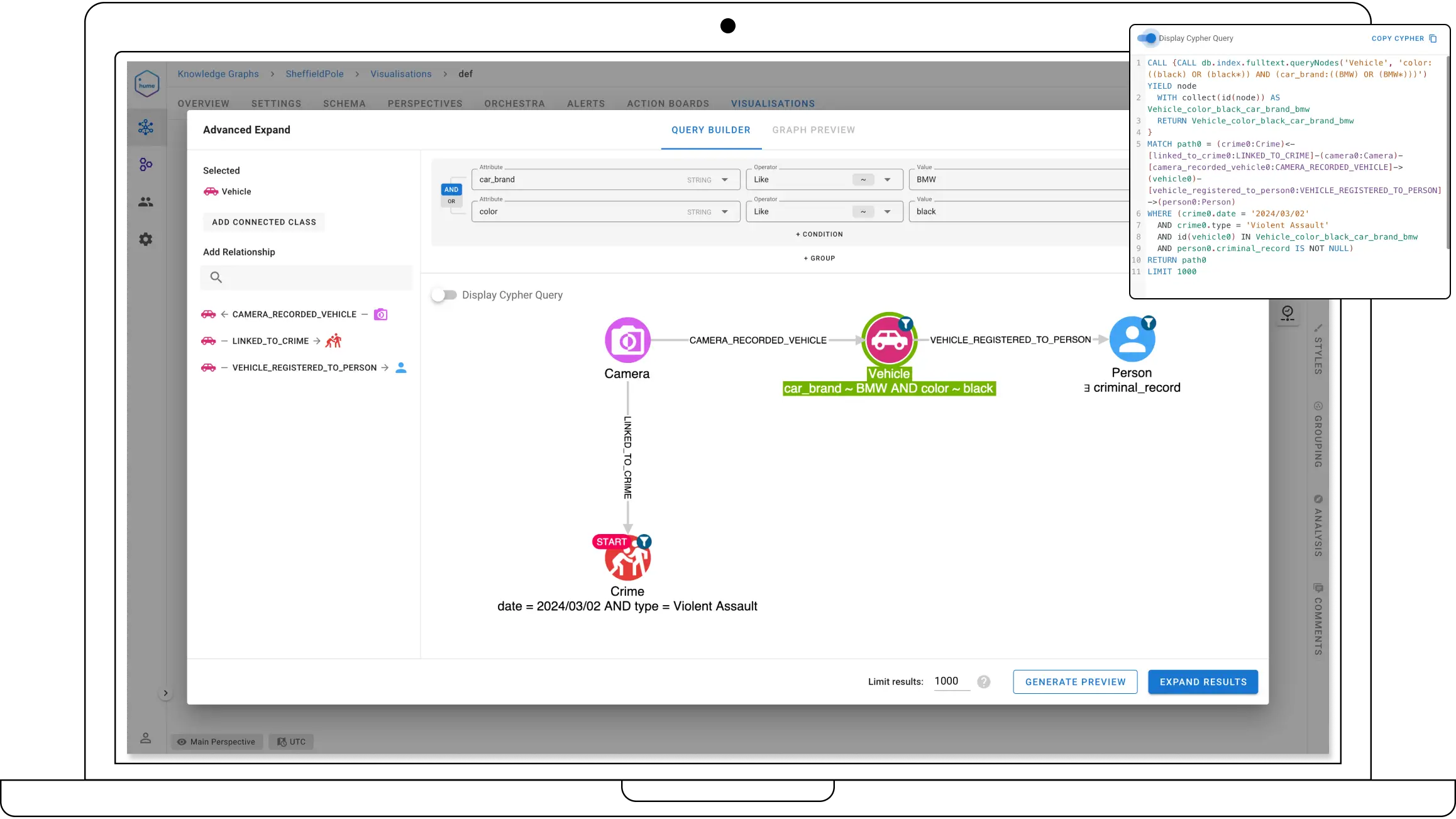The width and height of the screenshot is (1456, 819).
Task: Open the SheffieldPole breadcrumb link
Action: 314,74
